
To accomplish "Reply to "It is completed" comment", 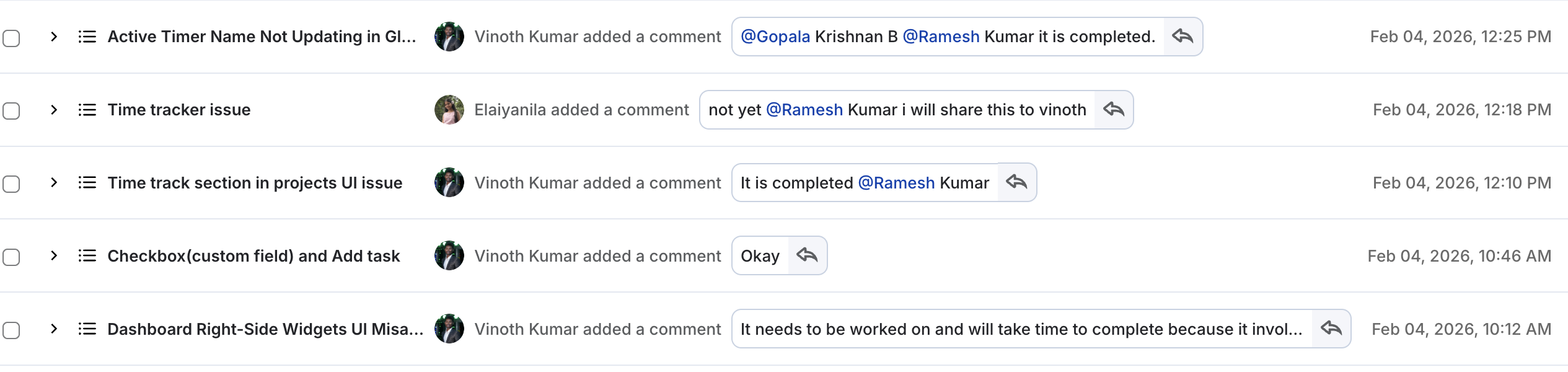I will tap(1017, 182).
